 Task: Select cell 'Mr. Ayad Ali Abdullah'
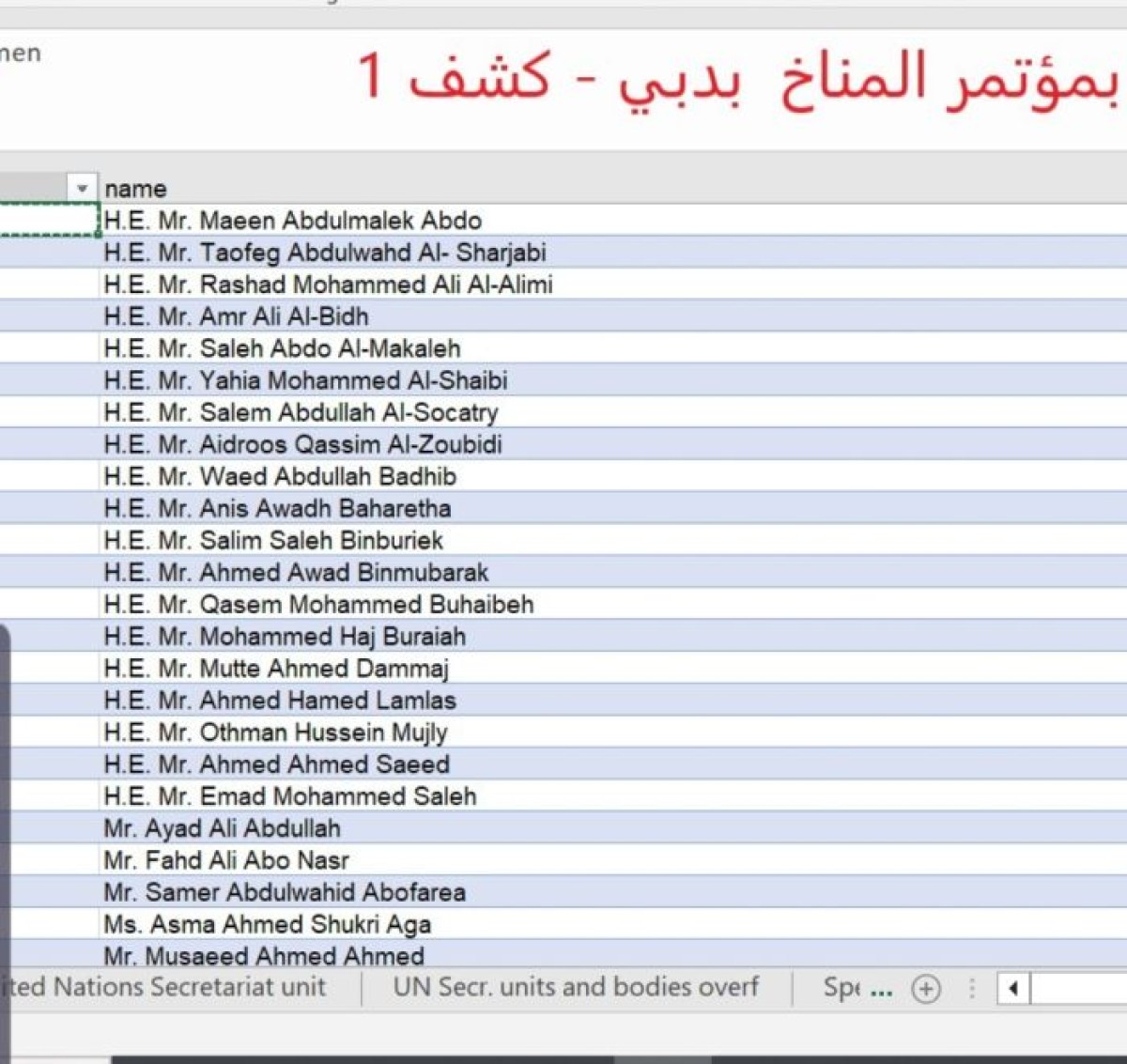pos(612,827)
